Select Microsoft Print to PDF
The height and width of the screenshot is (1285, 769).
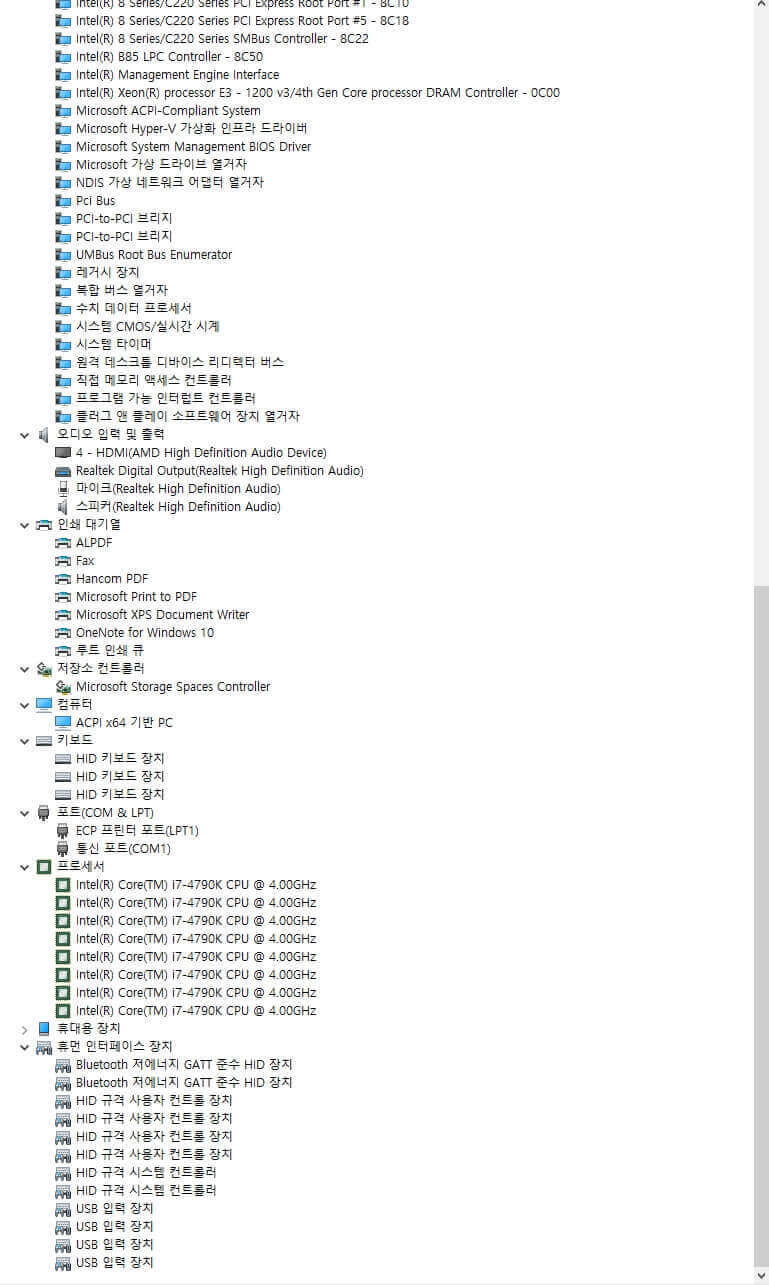point(136,596)
